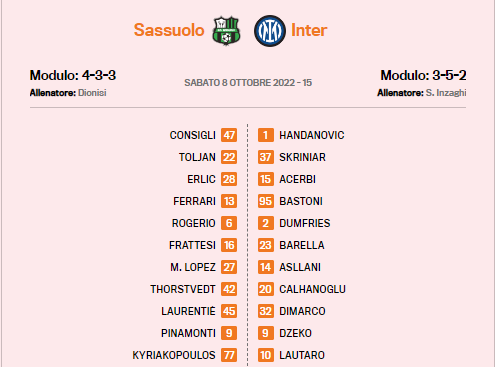Click the match date Sabato 8 Ottobre 2022
The image size is (495, 367).
point(239,83)
